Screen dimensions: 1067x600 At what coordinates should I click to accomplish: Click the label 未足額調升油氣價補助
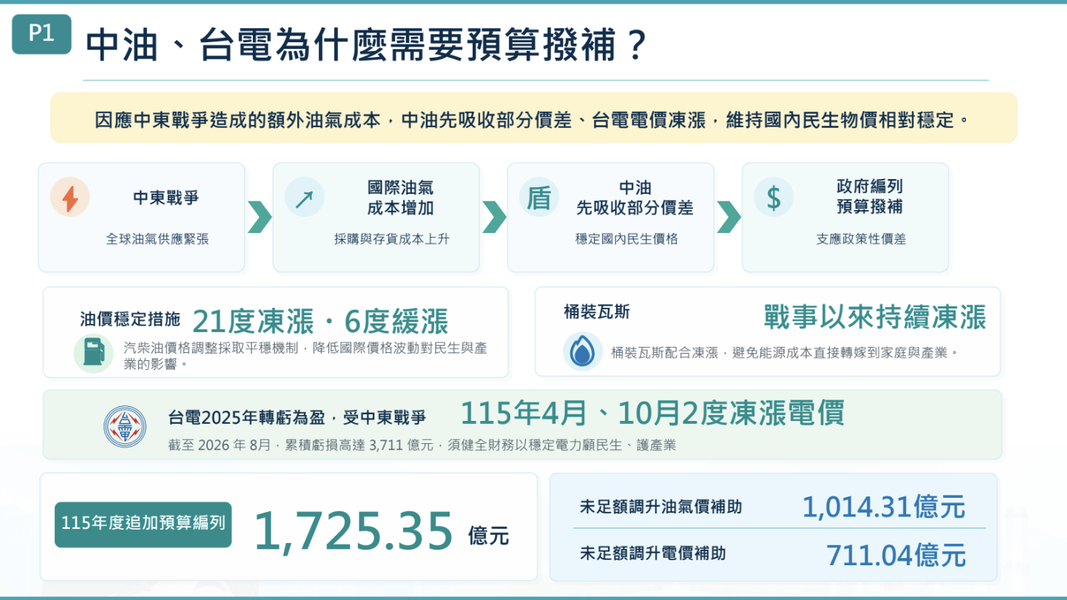(661, 507)
